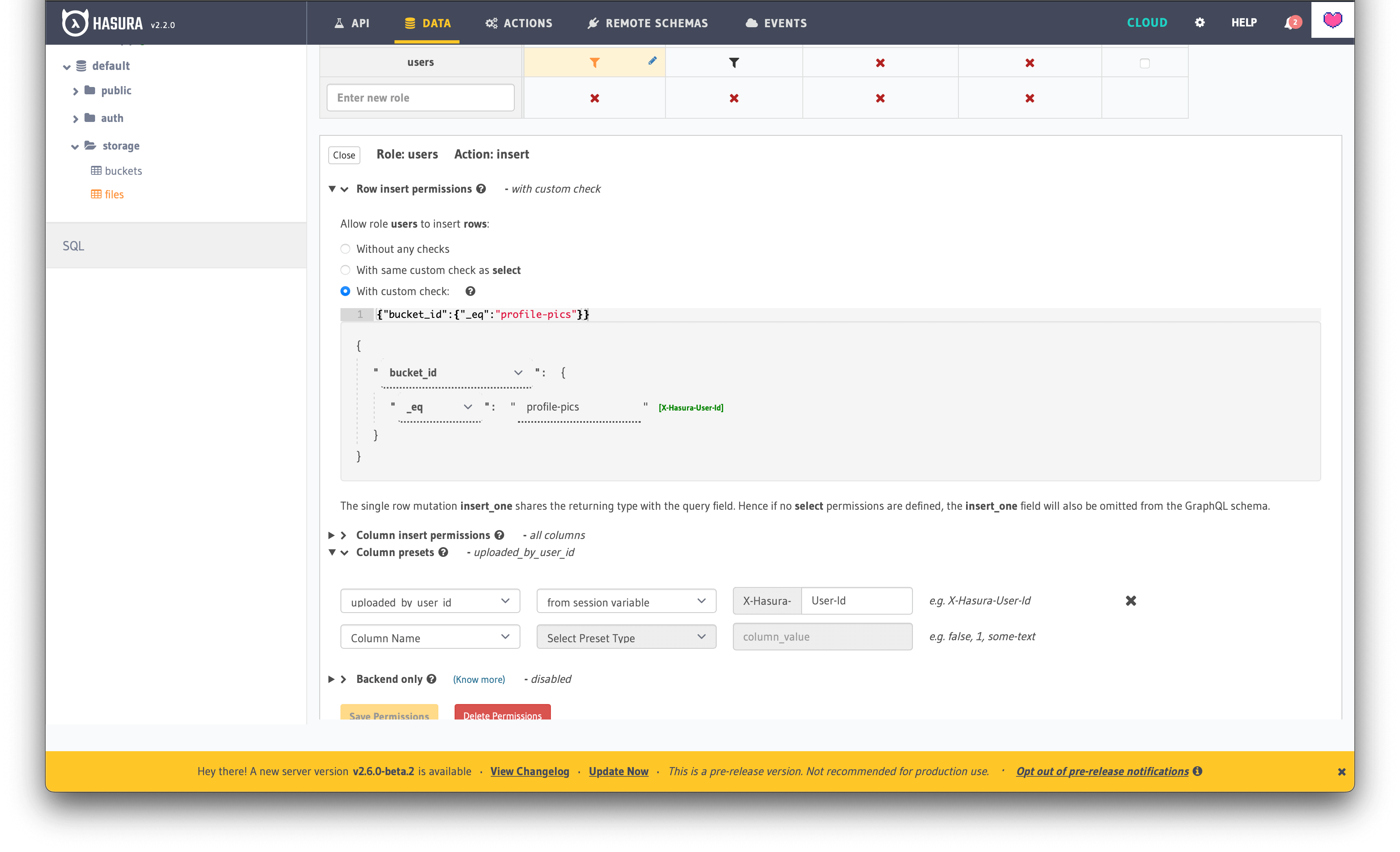Open help icon beside Column insert permissions
This screenshot has height=852, width=1400.
click(x=499, y=535)
